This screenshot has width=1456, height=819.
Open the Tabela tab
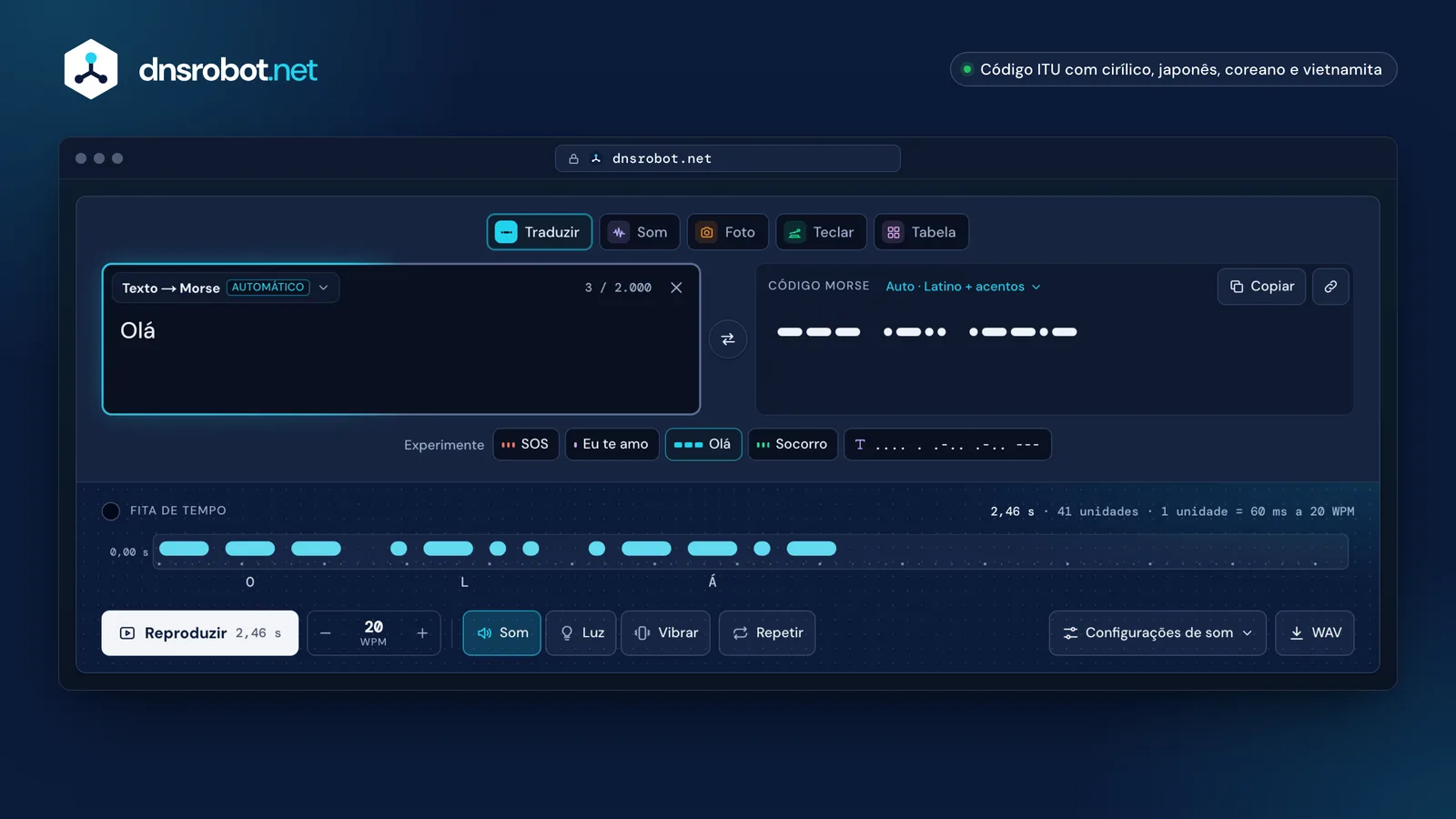(921, 232)
